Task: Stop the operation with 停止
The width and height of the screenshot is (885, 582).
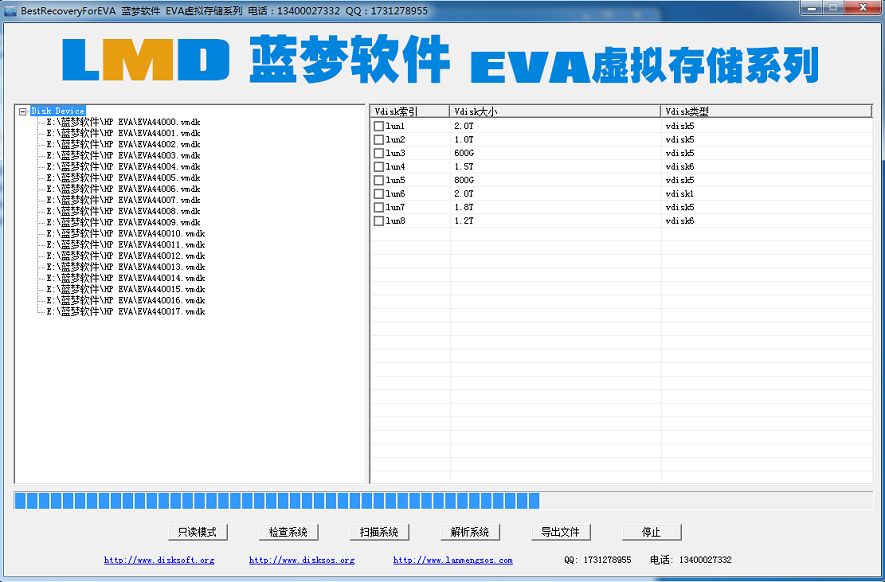Action: pyautogui.click(x=652, y=531)
